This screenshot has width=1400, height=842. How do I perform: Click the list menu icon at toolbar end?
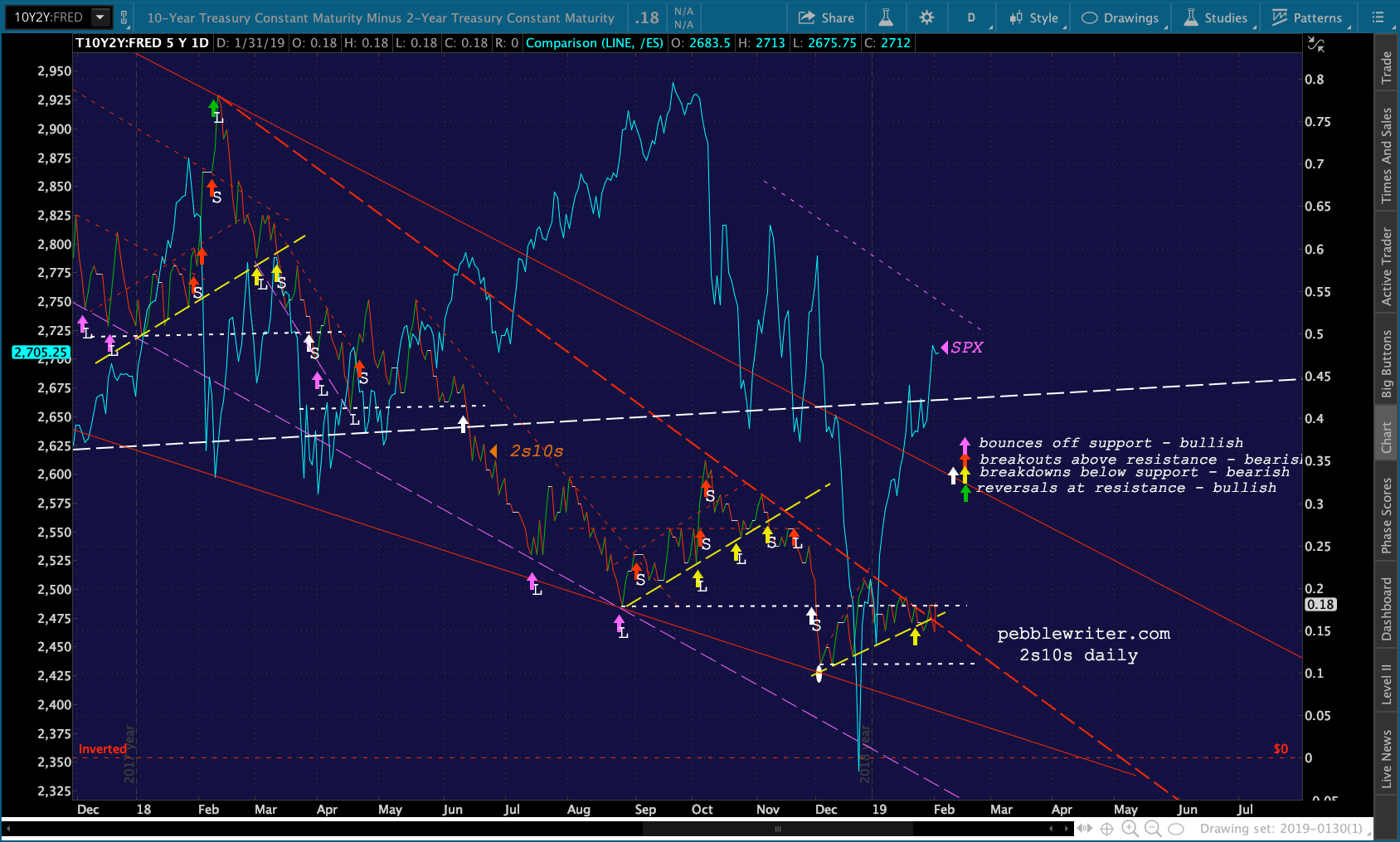click(x=1378, y=17)
